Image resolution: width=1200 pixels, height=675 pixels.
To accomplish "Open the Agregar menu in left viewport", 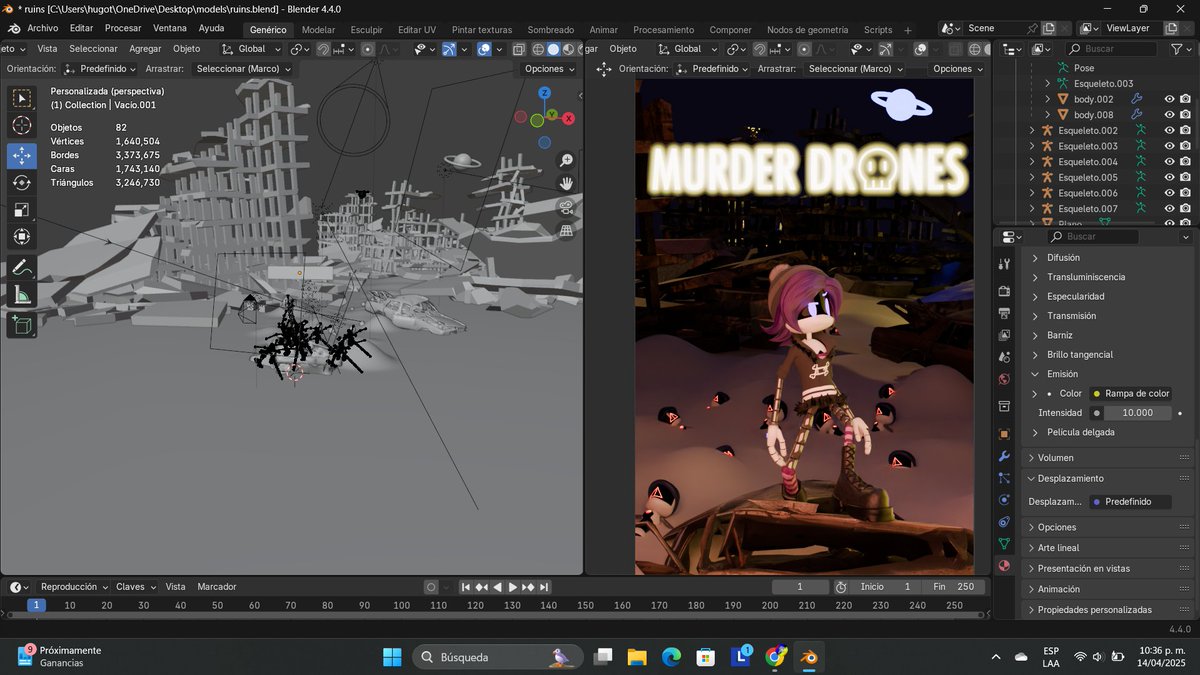I will 145,48.
